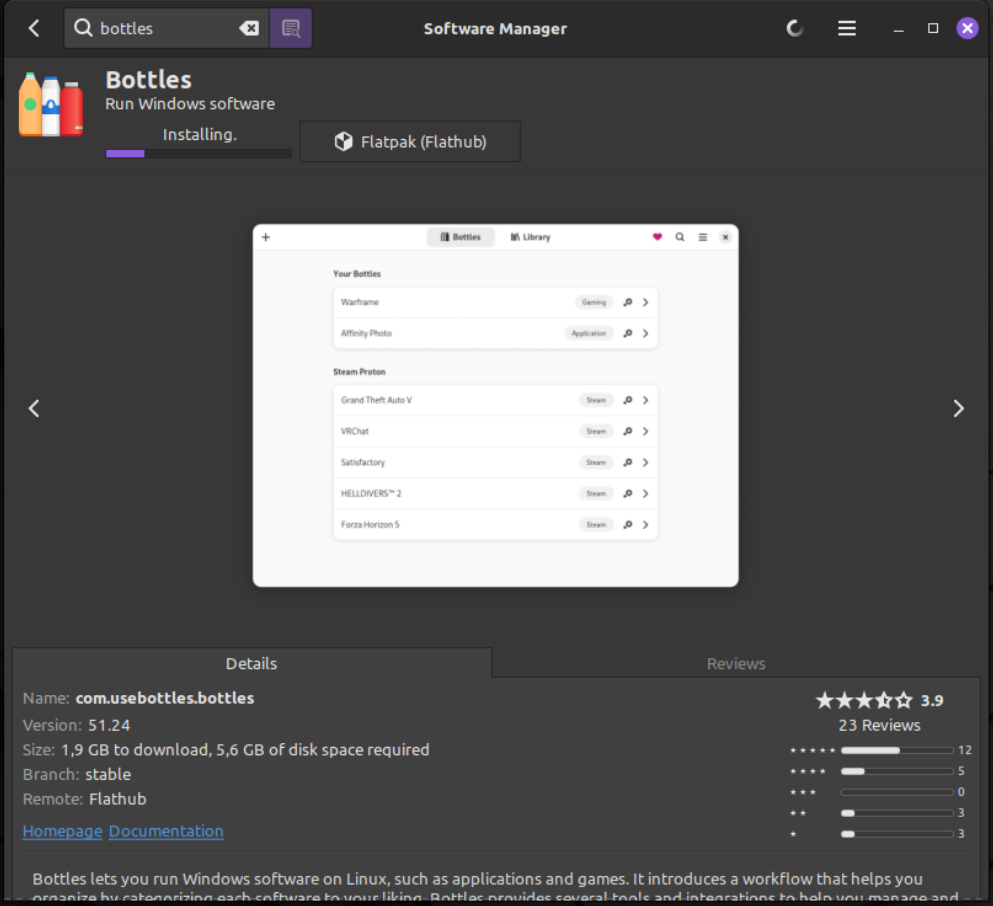Click the loading spinner activity icon
Screen dimensions: 993x906
pyautogui.click(x=795, y=28)
